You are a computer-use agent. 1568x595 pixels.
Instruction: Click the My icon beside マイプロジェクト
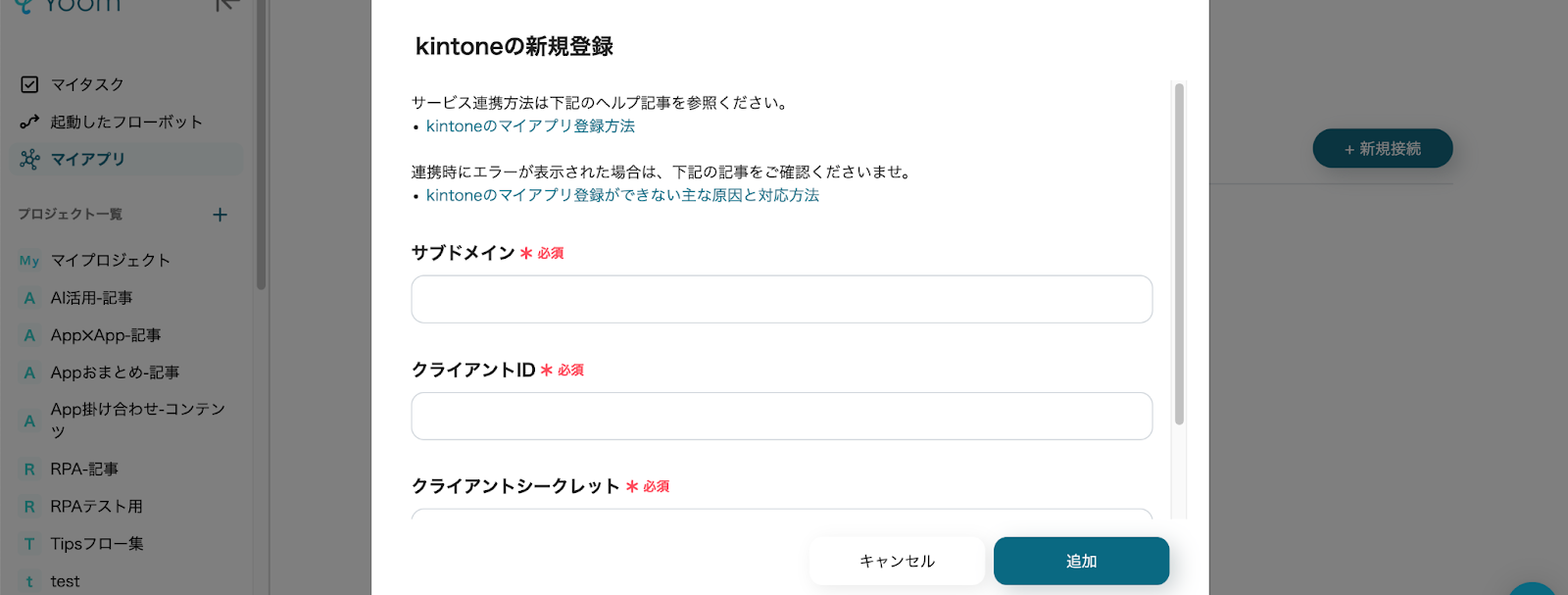pyautogui.click(x=29, y=261)
